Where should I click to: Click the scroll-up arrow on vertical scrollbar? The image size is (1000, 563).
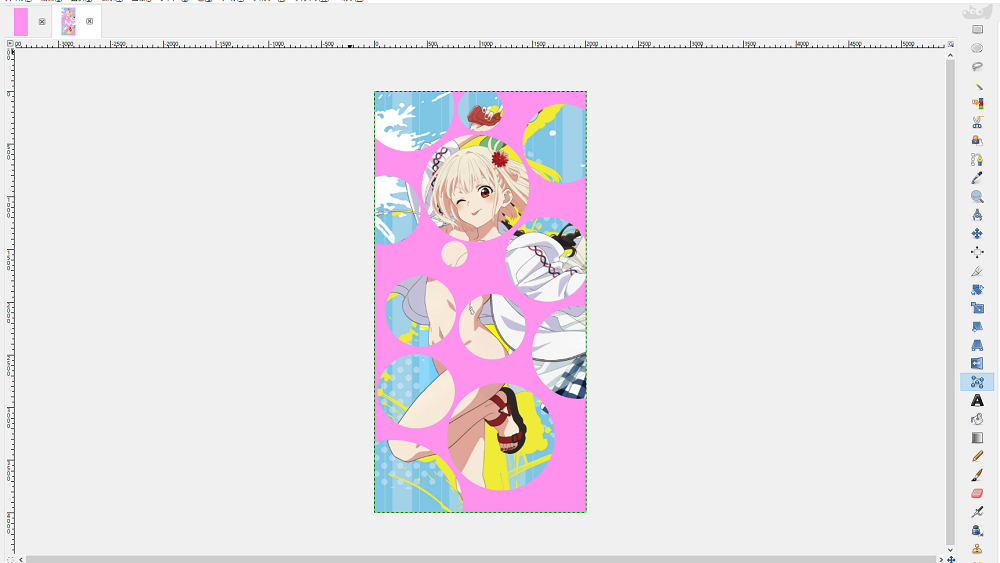(x=950, y=55)
